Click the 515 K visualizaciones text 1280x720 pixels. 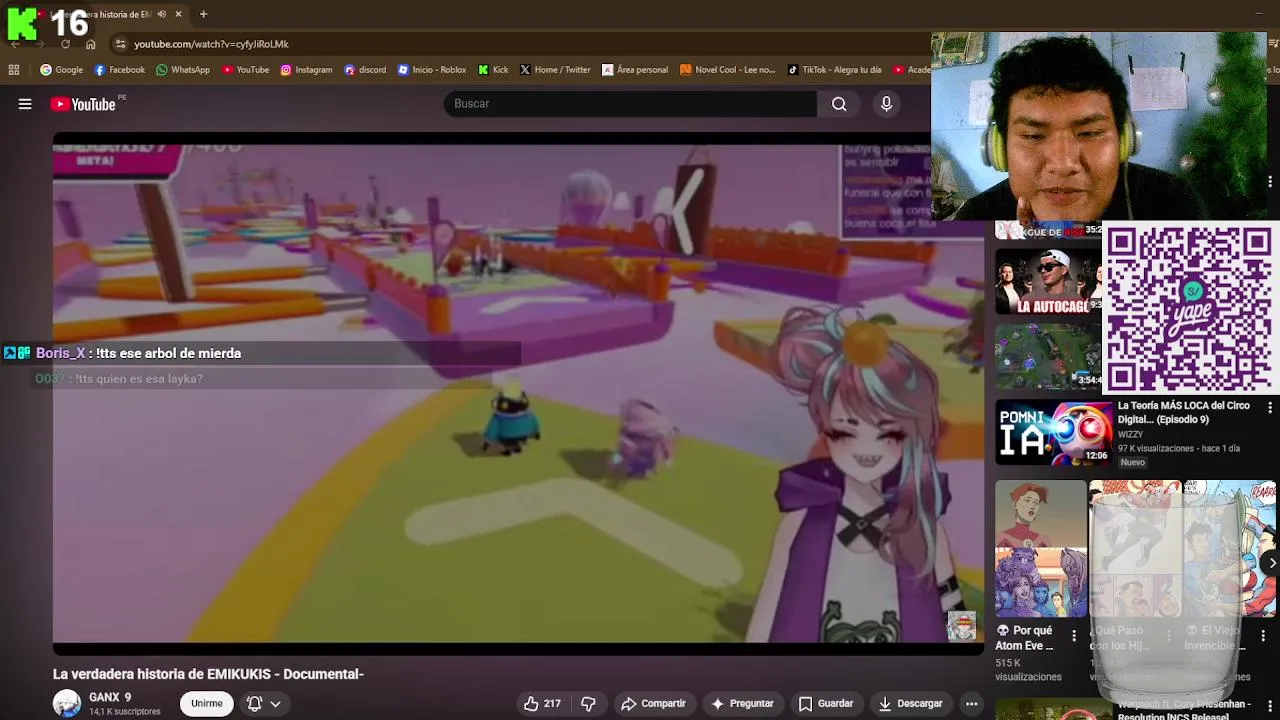pyautogui.click(x=1028, y=670)
